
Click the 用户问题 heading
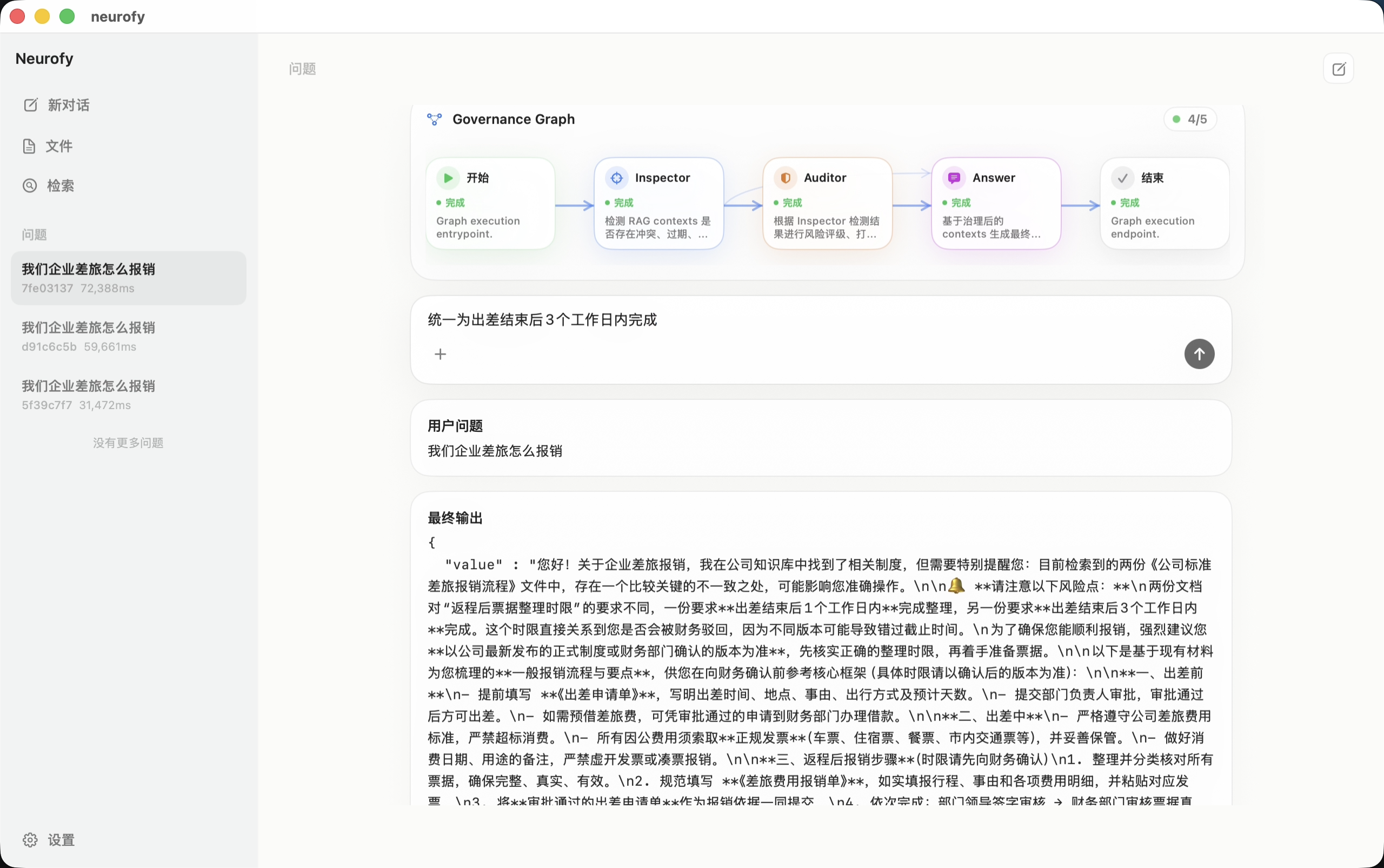click(455, 426)
